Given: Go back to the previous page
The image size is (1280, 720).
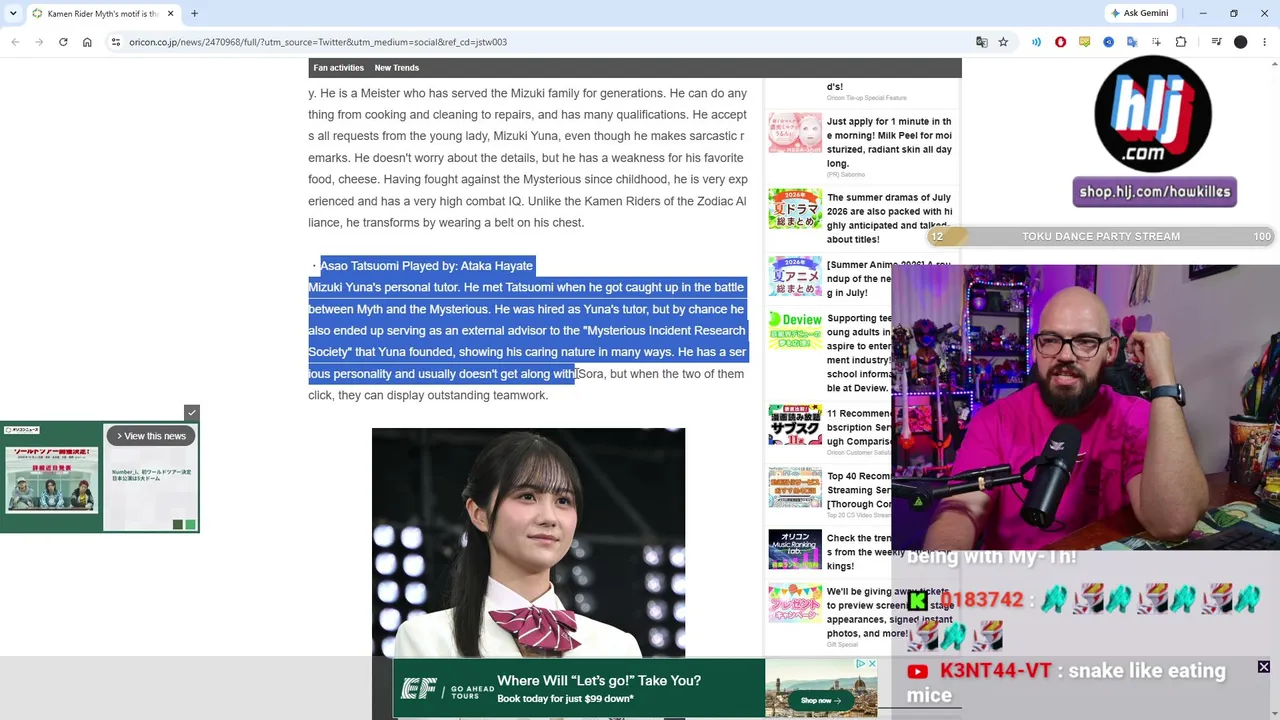Looking at the screenshot, I should 15,42.
